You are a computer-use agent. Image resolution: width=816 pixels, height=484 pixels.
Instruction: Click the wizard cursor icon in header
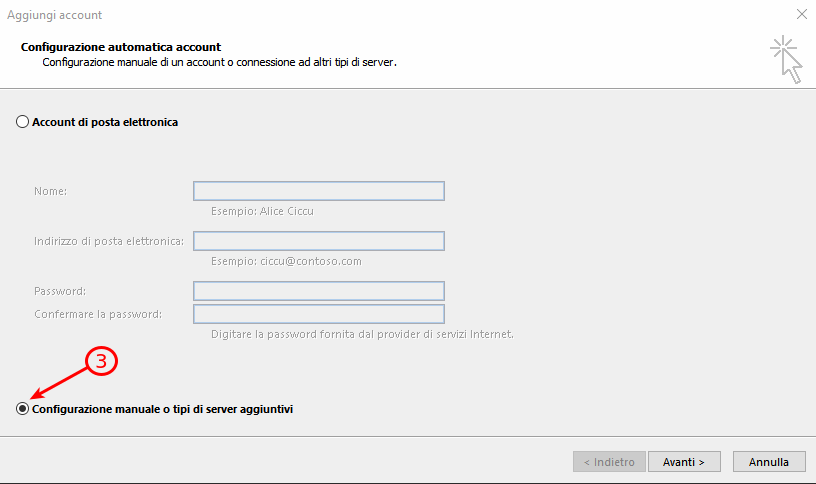(786, 59)
